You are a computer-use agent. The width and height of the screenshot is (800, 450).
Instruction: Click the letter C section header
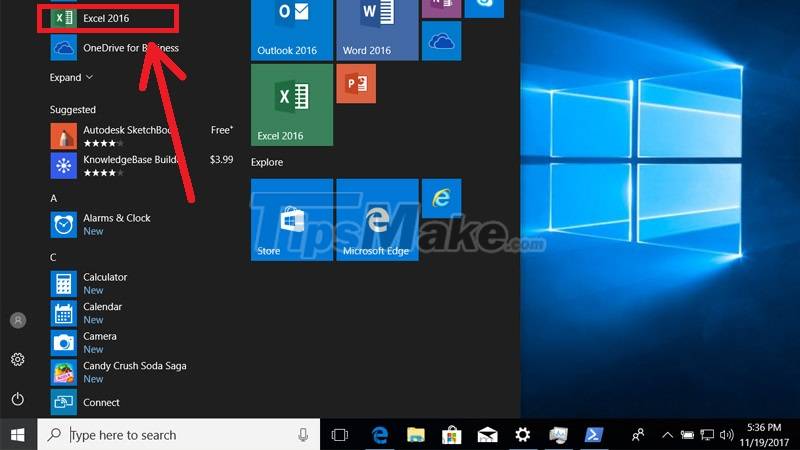[53, 258]
